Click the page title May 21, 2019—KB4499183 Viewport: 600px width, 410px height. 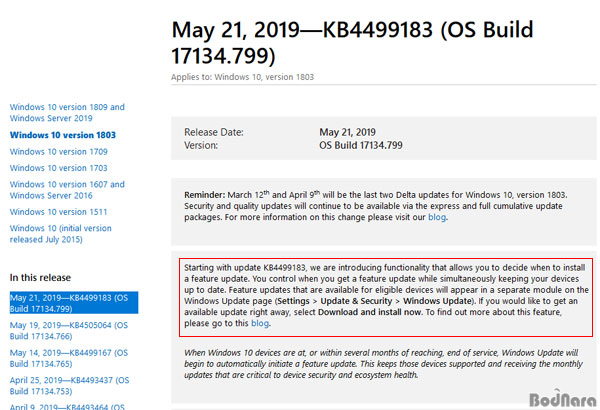point(352,42)
